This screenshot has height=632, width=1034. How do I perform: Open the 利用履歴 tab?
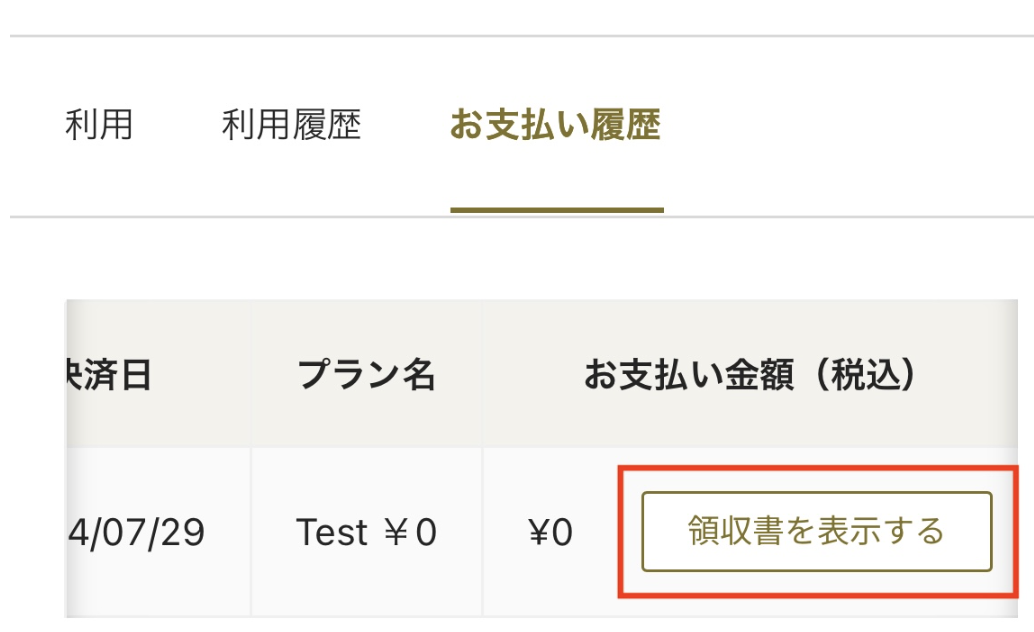[x=291, y=125]
